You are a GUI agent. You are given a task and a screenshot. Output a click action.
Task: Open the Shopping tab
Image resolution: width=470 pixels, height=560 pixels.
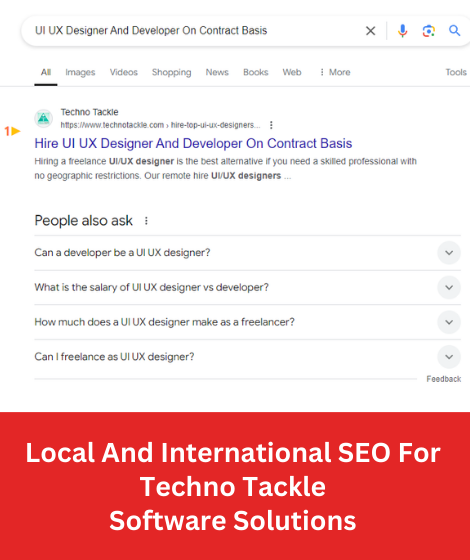click(171, 72)
